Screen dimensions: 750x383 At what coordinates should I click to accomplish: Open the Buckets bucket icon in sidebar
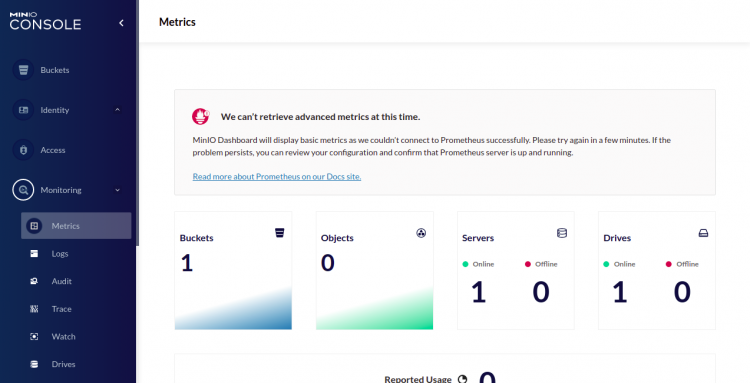(x=23, y=70)
